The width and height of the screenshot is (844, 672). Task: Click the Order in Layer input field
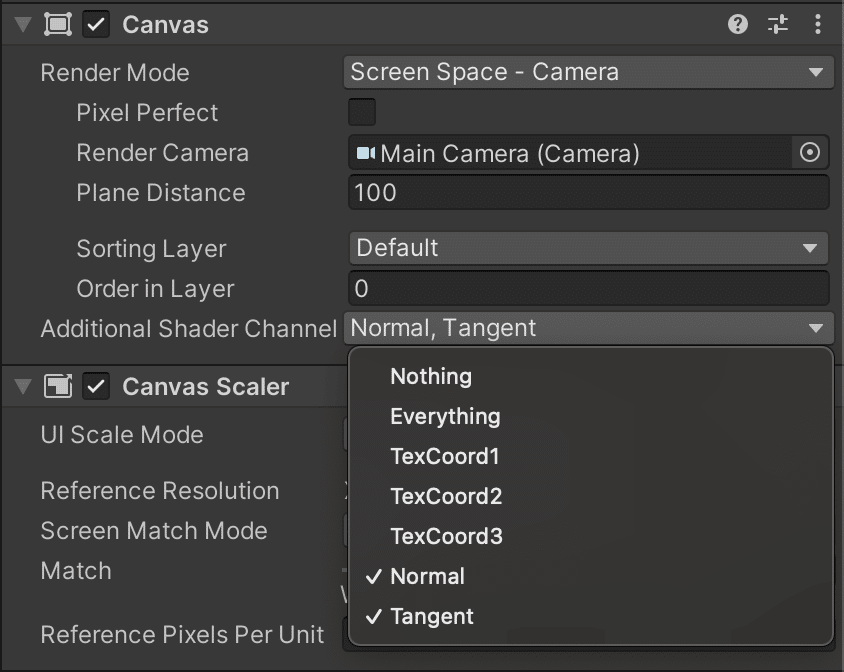[590, 289]
